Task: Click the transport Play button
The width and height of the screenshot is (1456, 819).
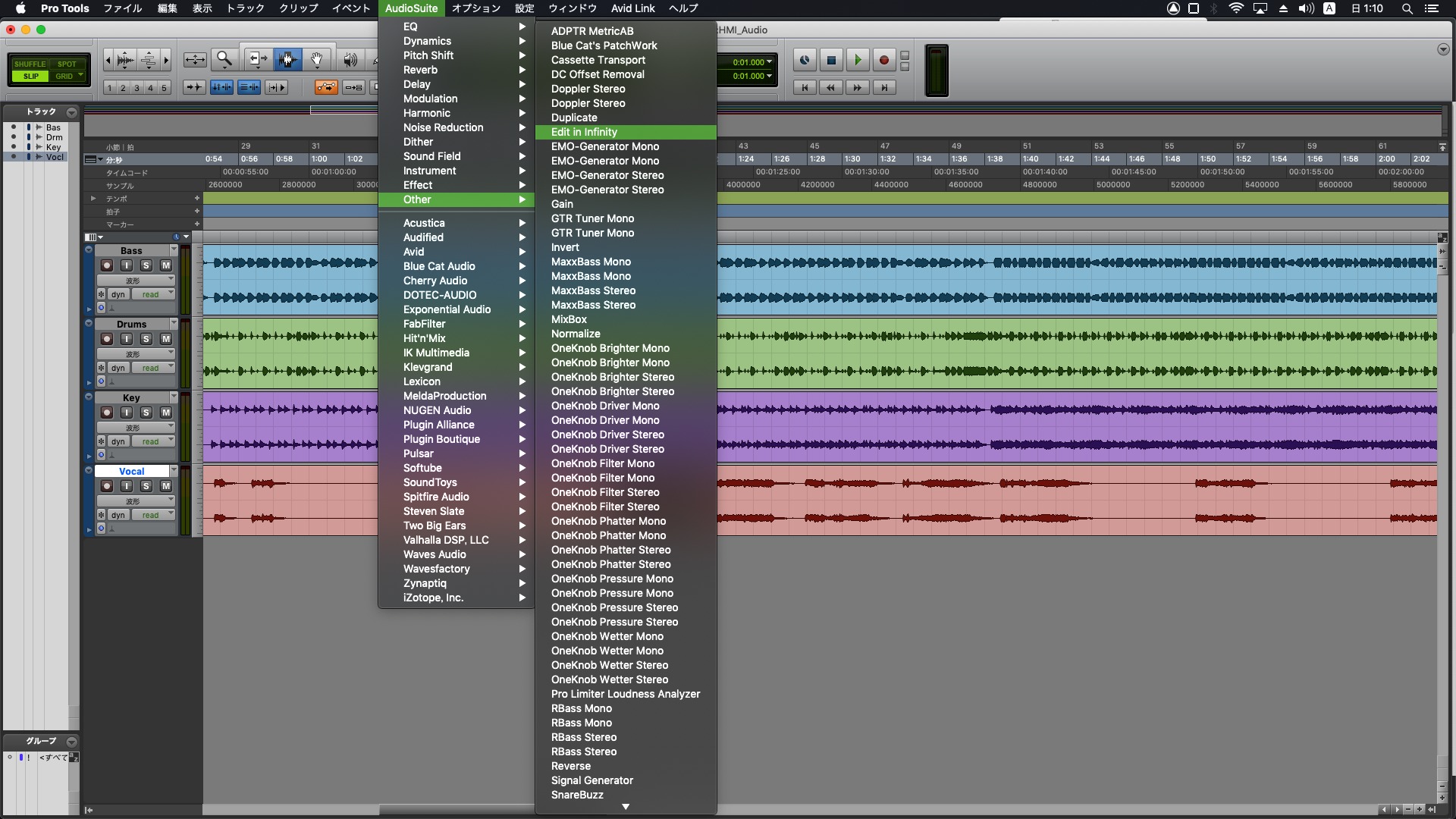Action: (858, 60)
